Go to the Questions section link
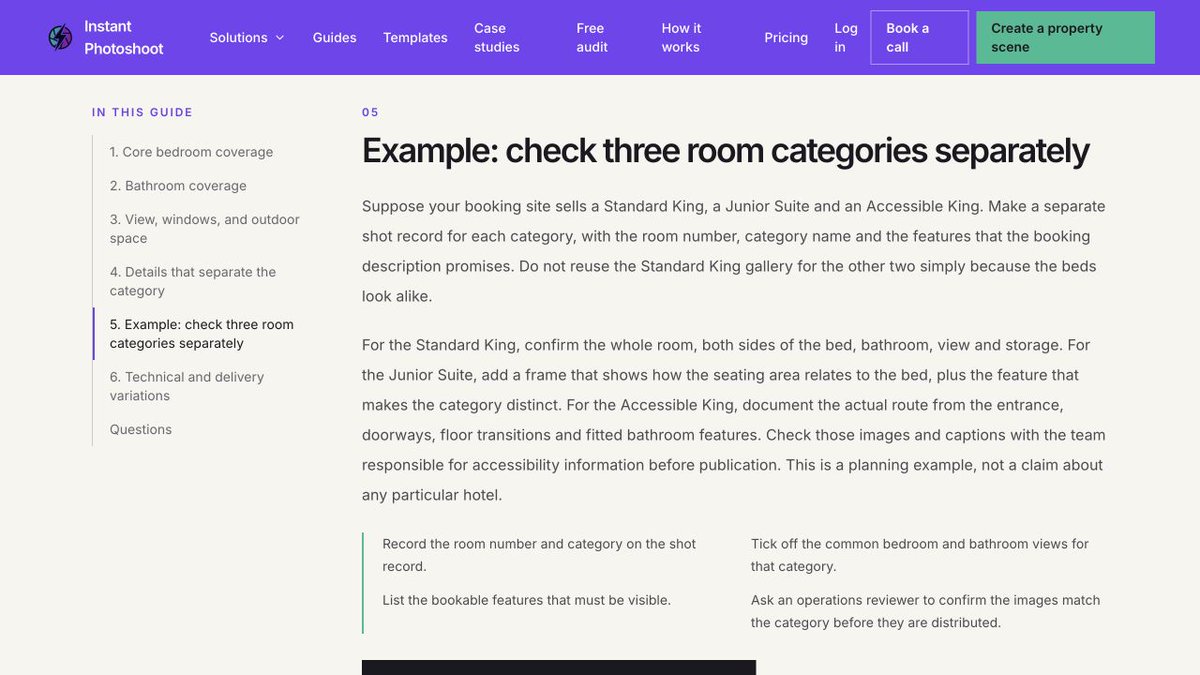This screenshot has width=1200, height=675. (x=141, y=429)
